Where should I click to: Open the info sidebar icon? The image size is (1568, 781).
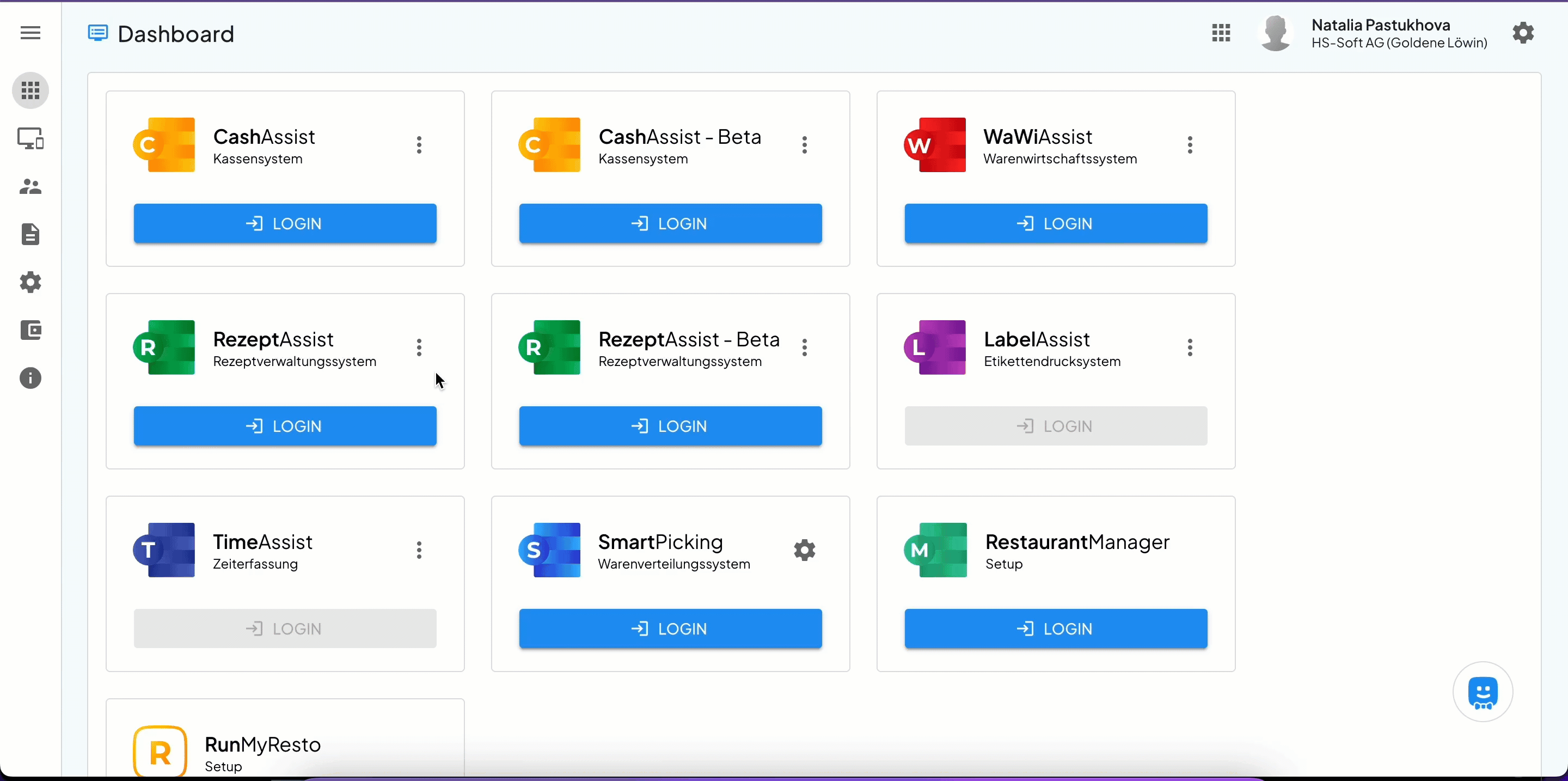30,379
